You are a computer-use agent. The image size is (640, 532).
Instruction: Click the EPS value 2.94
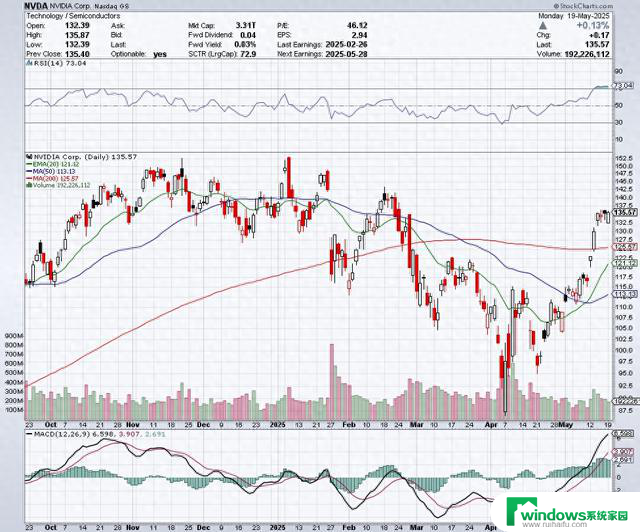pyautogui.click(x=360, y=35)
